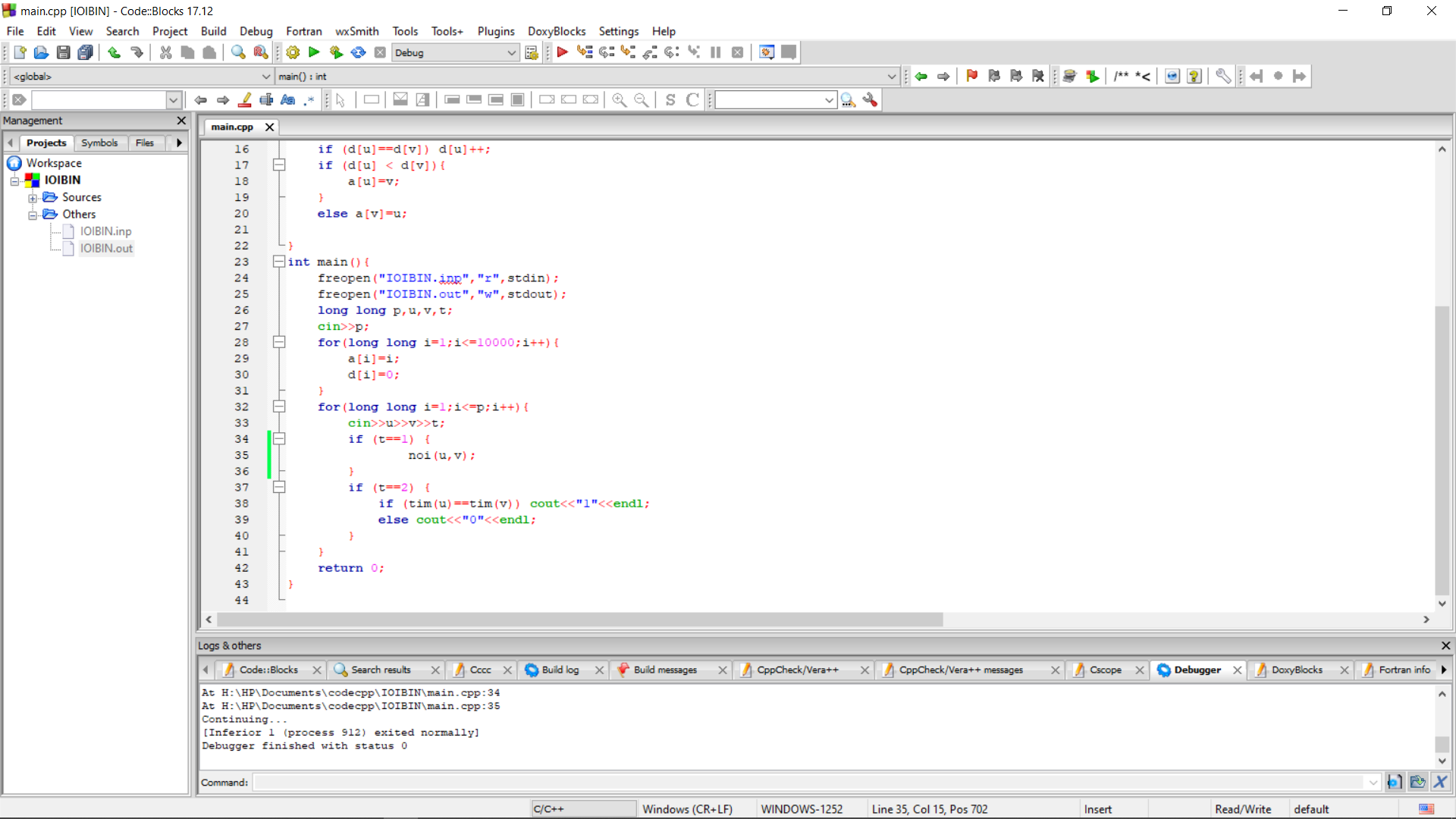Start debugger with red arrow icon
The height and width of the screenshot is (819, 1456).
562,52
